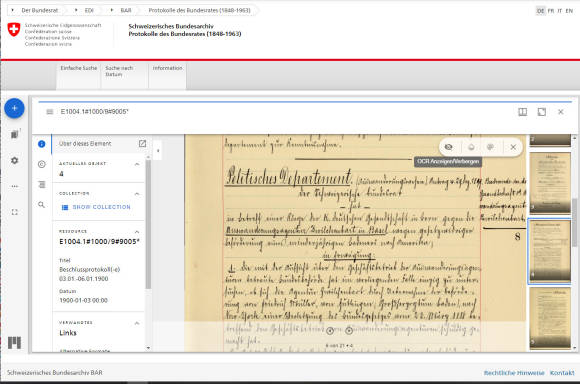This screenshot has height=384, width=580.
Task: Pop out the 'Über dieses Element' panel
Action: tap(142, 144)
